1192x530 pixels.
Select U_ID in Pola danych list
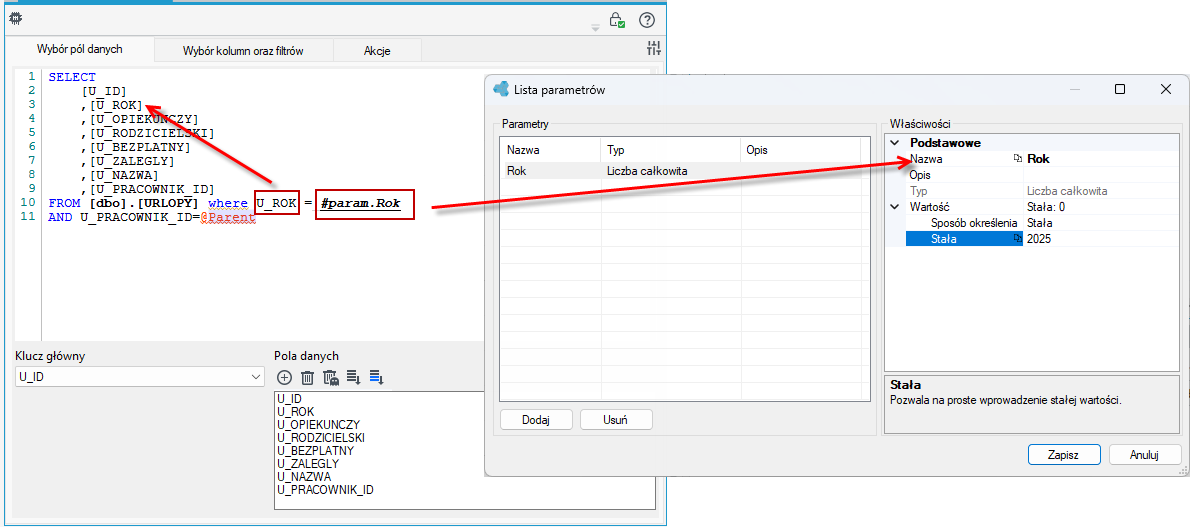click(x=290, y=398)
